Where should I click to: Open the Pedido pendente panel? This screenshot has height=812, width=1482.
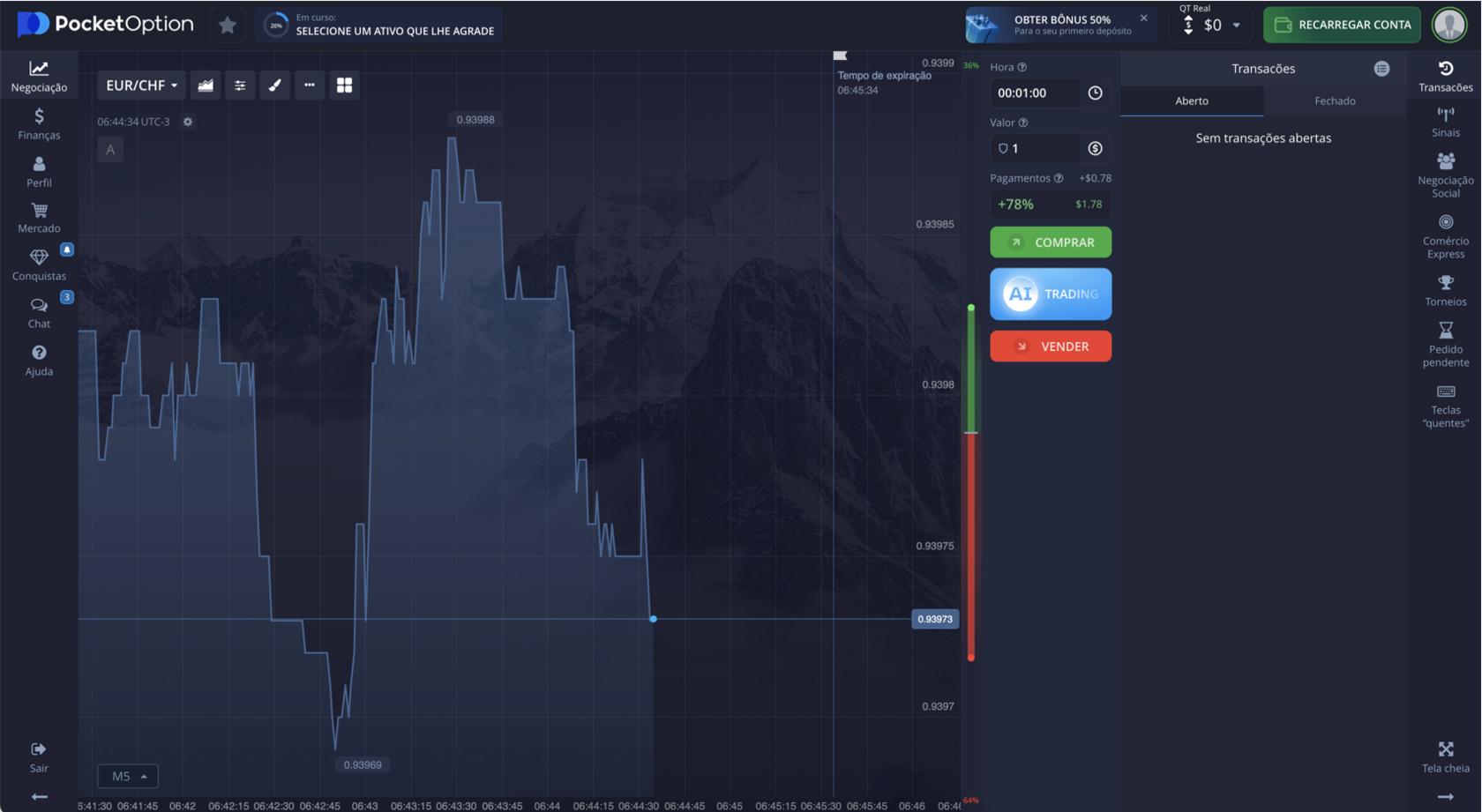click(1446, 345)
